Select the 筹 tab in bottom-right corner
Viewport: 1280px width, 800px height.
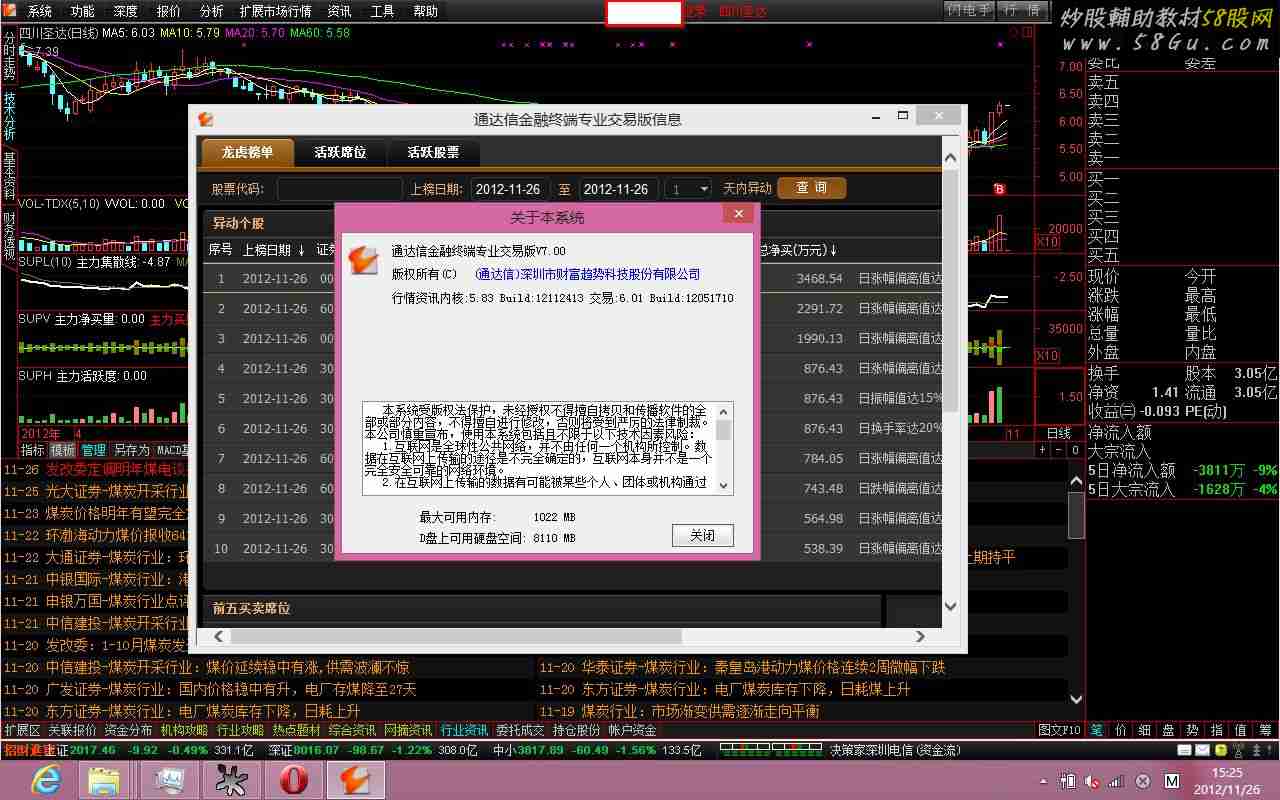tap(1265, 730)
